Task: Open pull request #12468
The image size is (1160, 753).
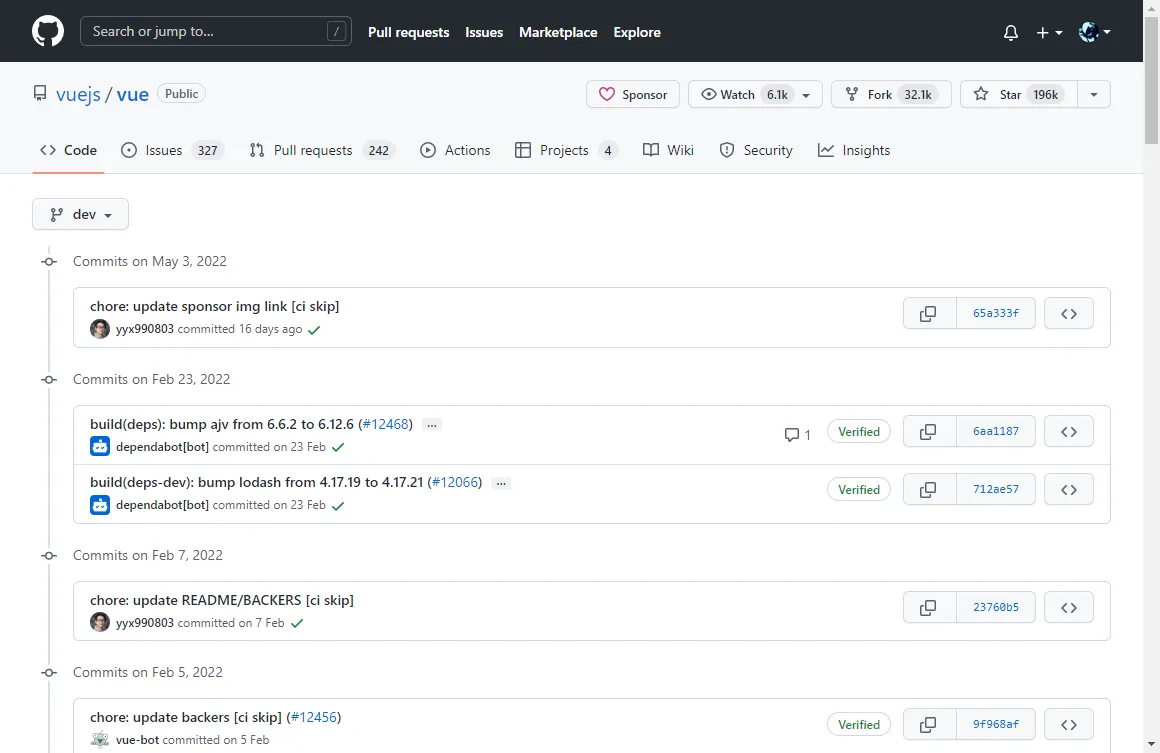Action: coord(385,425)
